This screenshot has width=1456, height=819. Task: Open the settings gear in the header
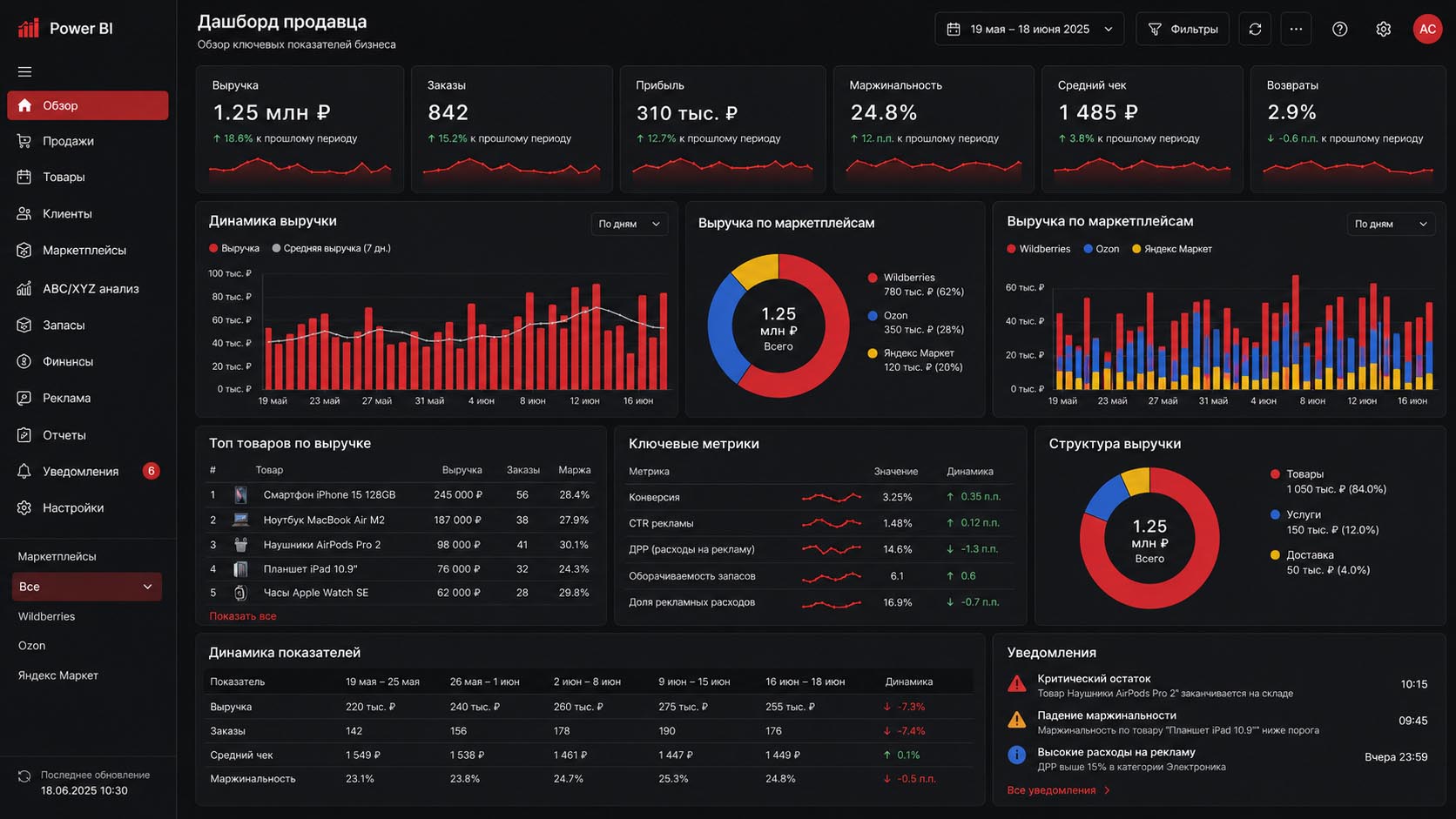pos(1383,29)
